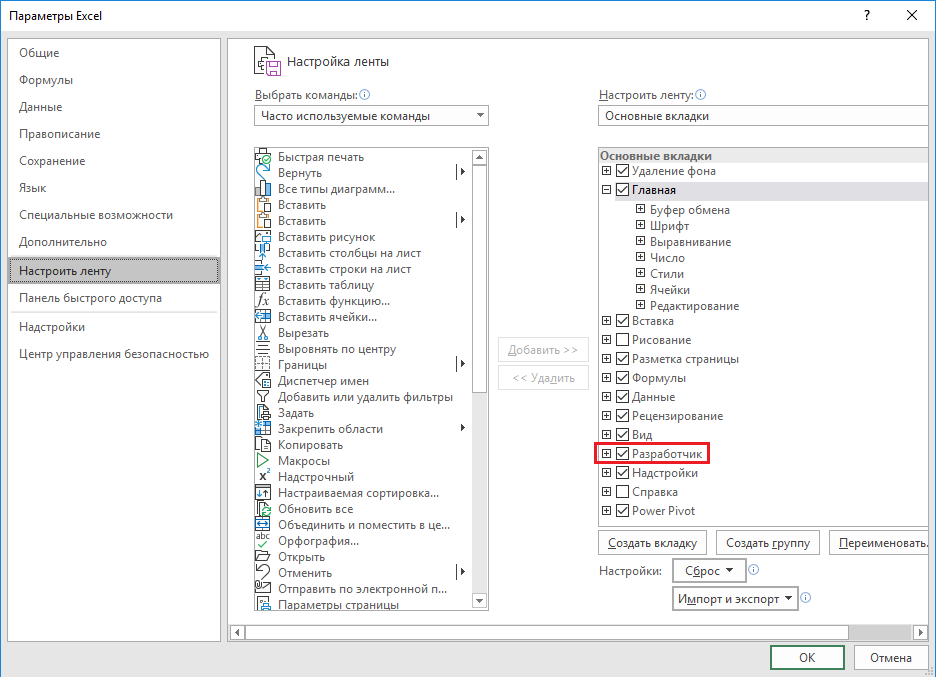Select the Задать print area icon
The width and height of the screenshot is (936, 677).
coord(263,413)
